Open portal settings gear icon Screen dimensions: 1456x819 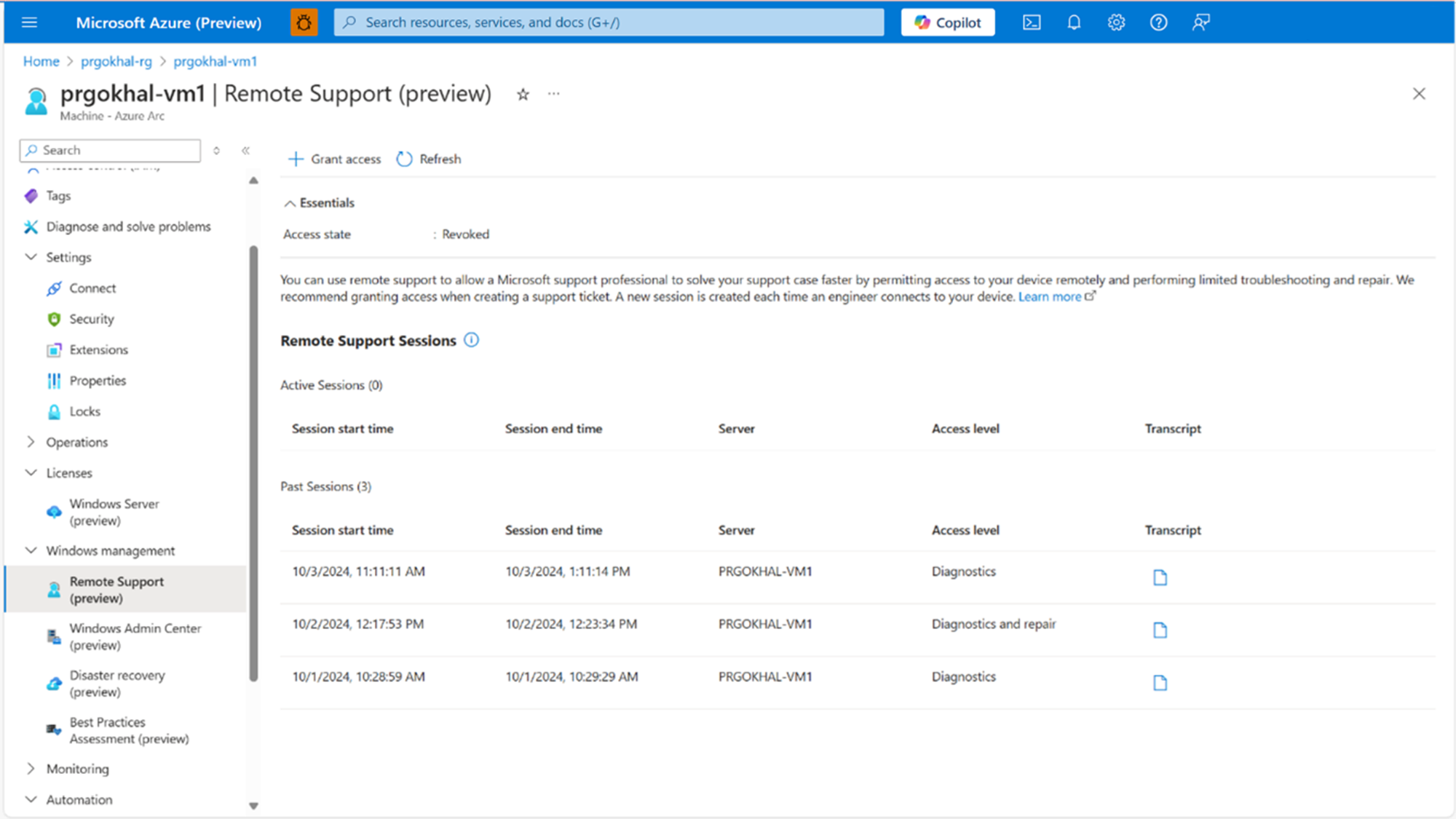pos(1116,23)
